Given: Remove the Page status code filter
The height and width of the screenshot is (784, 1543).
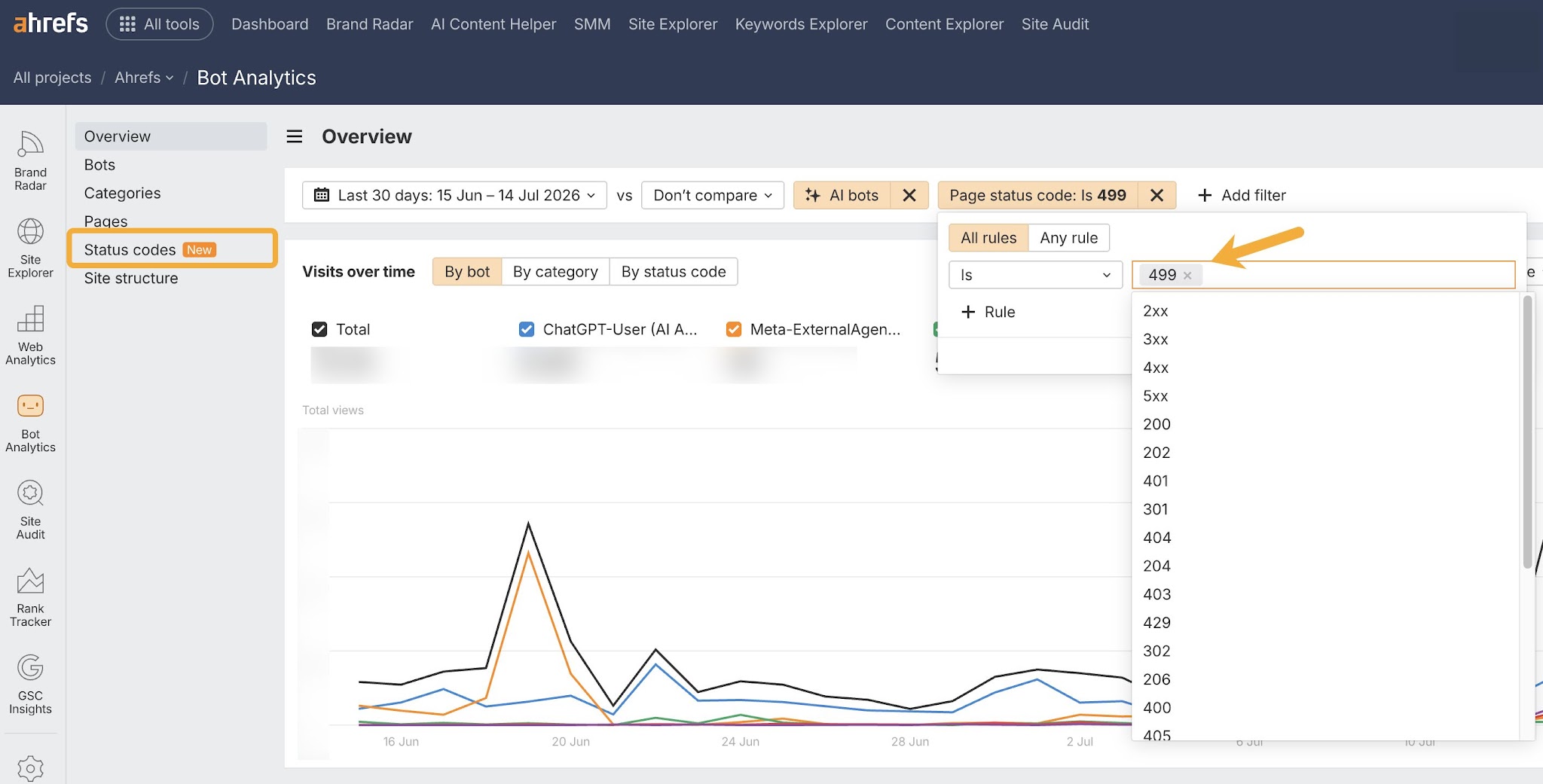Looking at the screenshot, I should click(x=1157, y=195).
